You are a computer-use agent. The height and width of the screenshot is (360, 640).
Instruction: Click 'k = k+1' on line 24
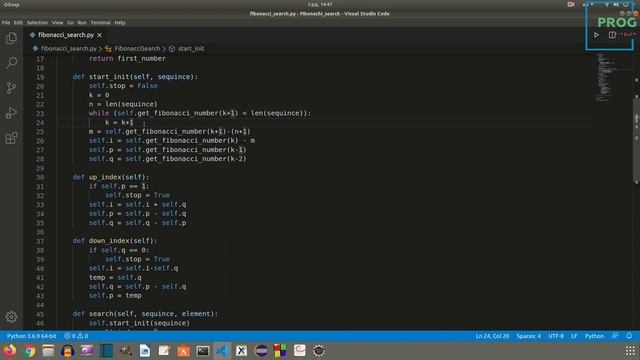point(119,122)
